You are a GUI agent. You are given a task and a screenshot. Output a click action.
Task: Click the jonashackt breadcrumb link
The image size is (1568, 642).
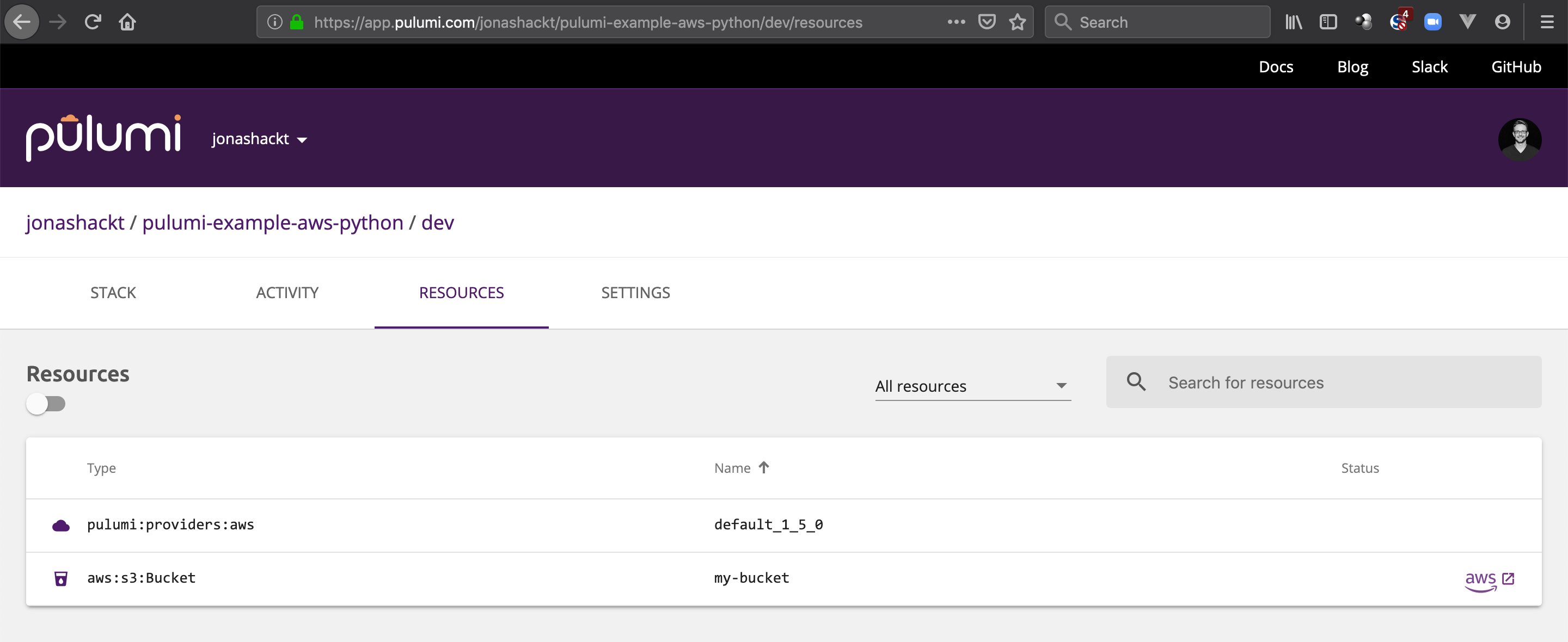click(x=74, y=222)
